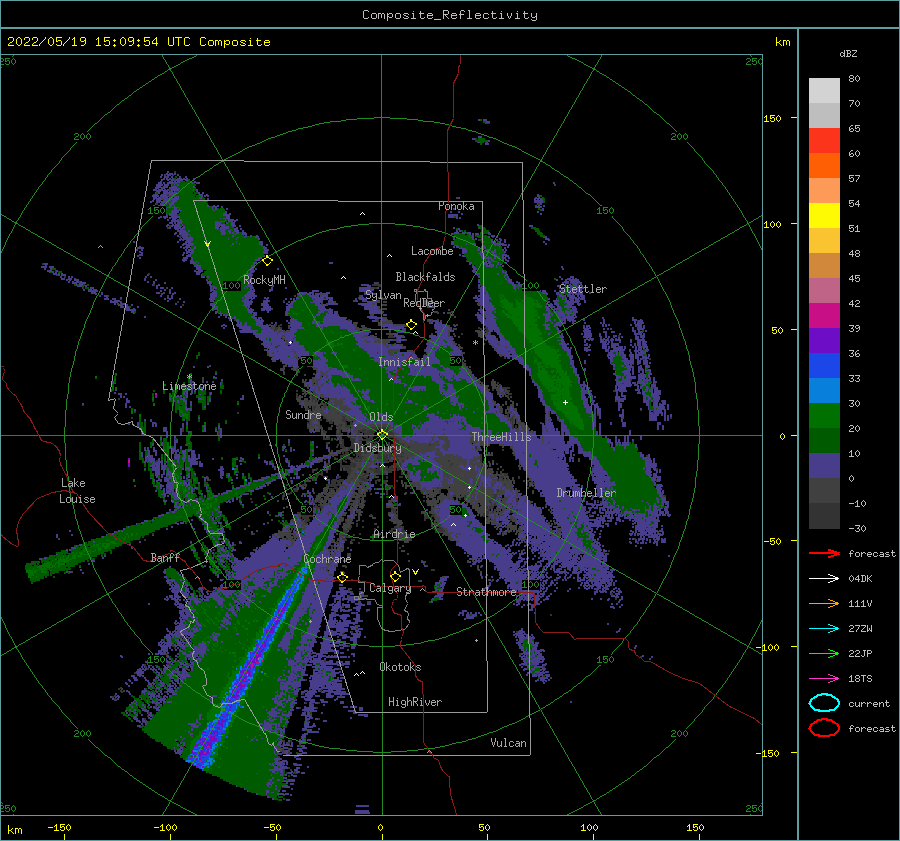Click the magenta 18TS arrow icon
The width and height of the screenshot is (900, 841).
pyautogui.click(x=824, y=678)
